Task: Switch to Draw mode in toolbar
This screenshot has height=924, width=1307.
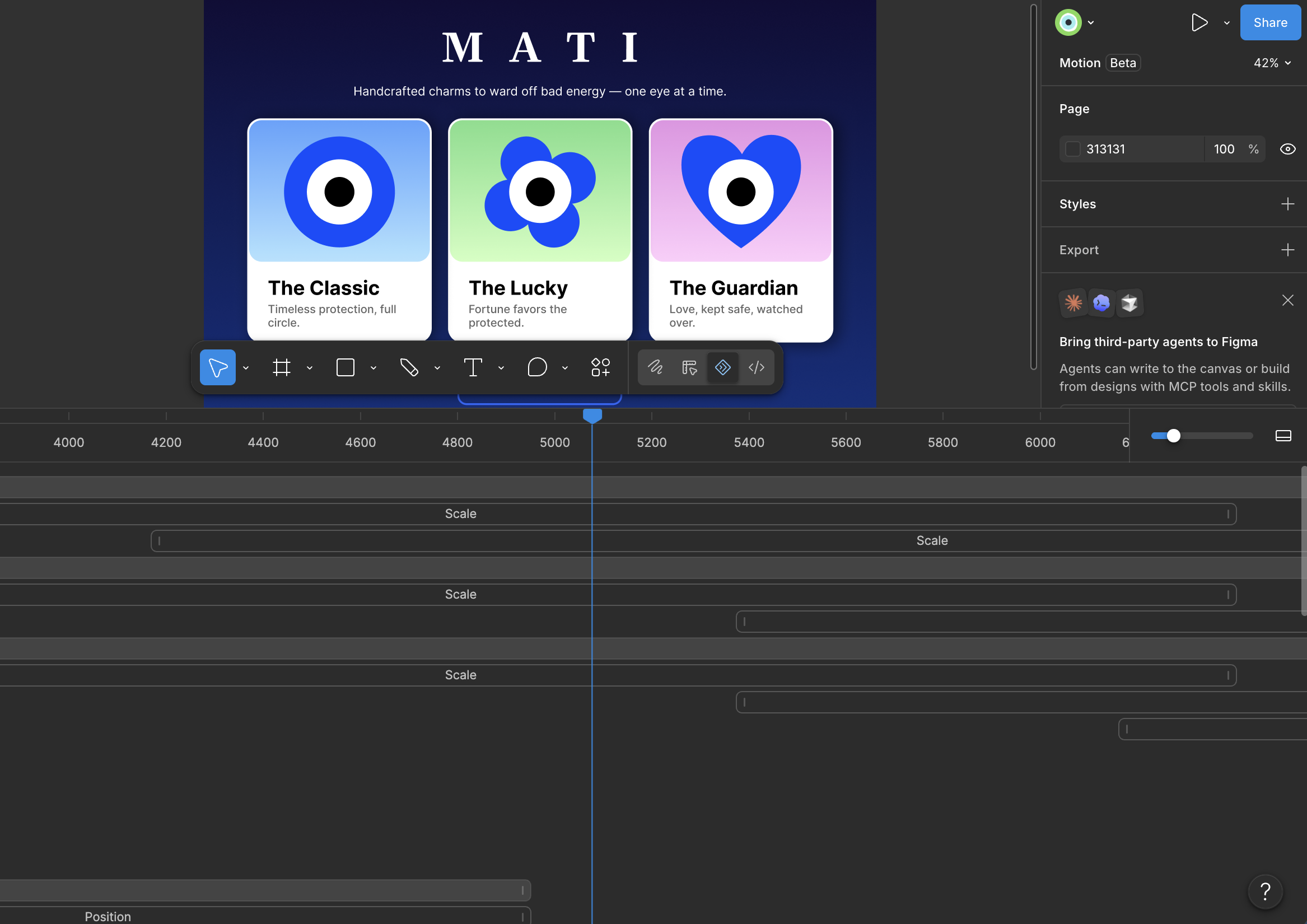Action: coord(655,367)
